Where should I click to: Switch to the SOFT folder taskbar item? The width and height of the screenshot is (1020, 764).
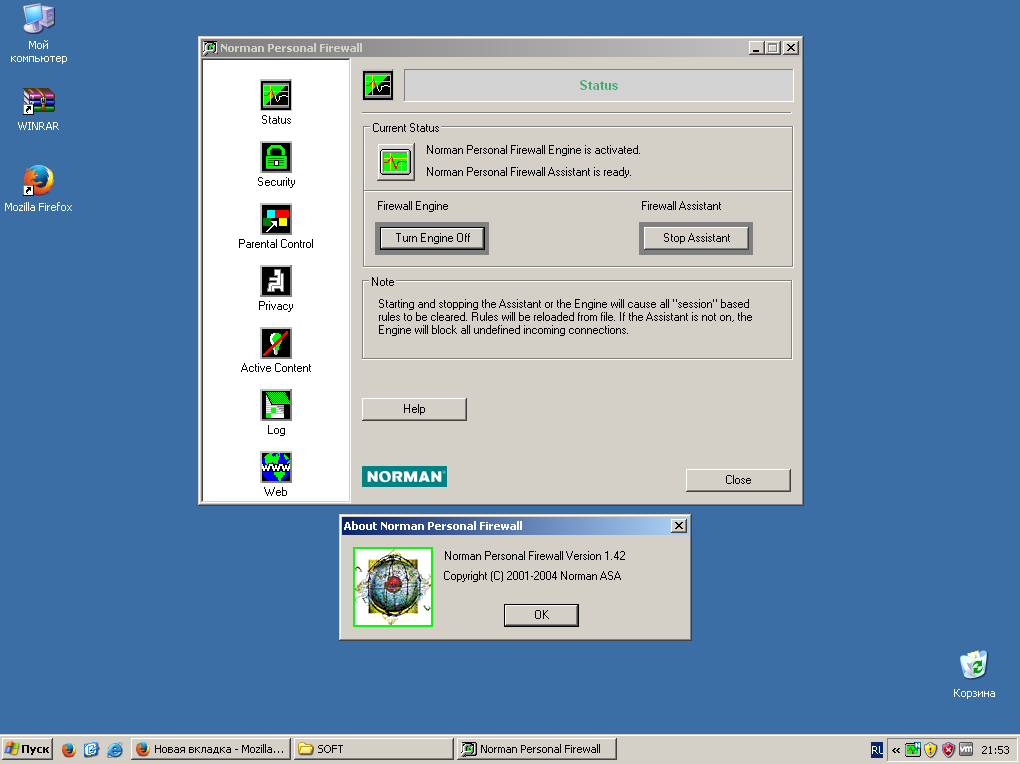click(x=373, y=749)
